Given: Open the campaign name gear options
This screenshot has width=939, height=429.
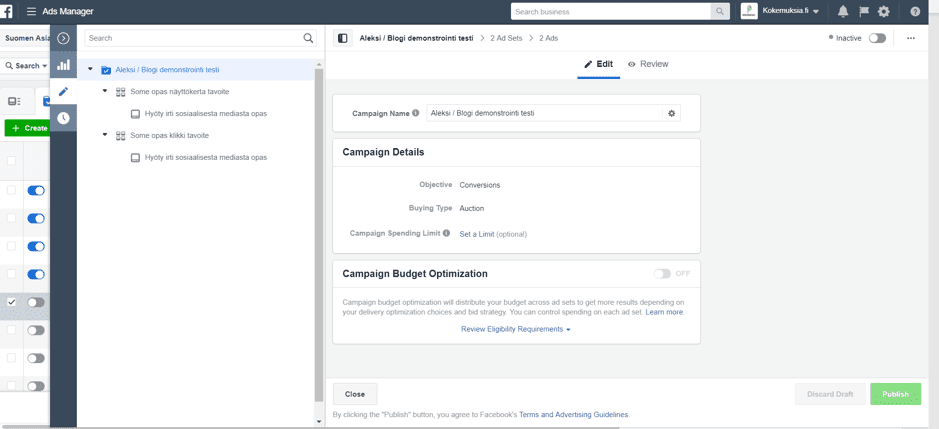Looking at the screenshot, I should [671, 113].
